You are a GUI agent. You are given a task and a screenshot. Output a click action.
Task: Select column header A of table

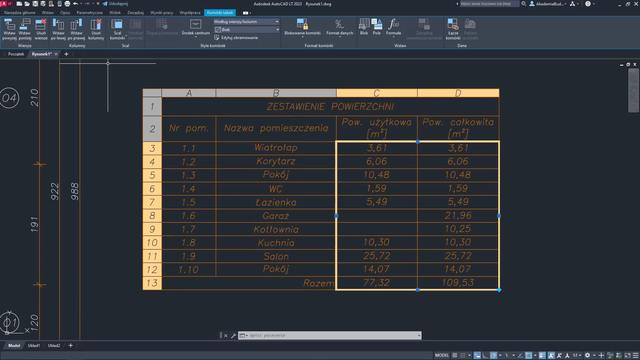pyautogui.click(x=189, y=93)
